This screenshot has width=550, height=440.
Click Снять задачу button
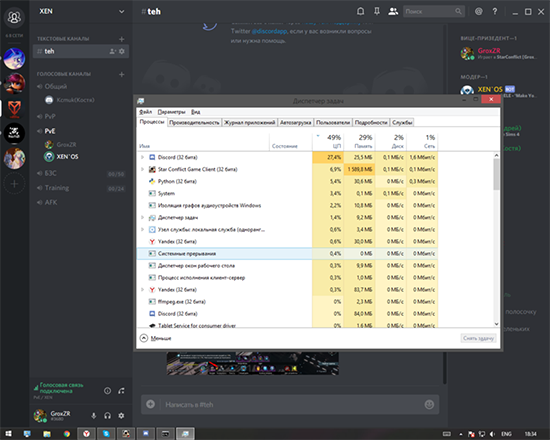tap(478, 338)
